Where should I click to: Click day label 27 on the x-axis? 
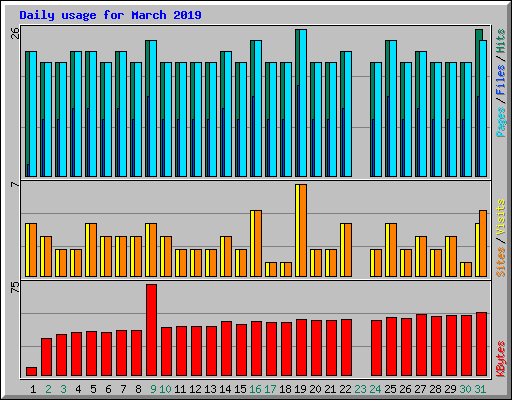tap(420, 389)
